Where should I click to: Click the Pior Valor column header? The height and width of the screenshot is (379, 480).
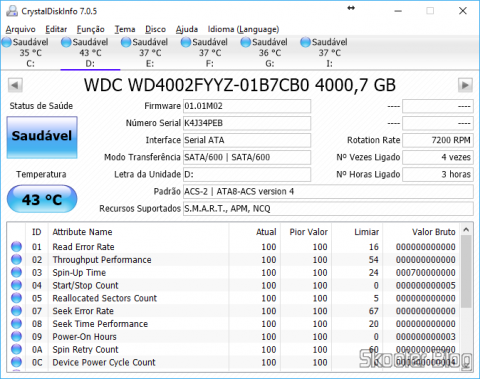pos(306,232)
